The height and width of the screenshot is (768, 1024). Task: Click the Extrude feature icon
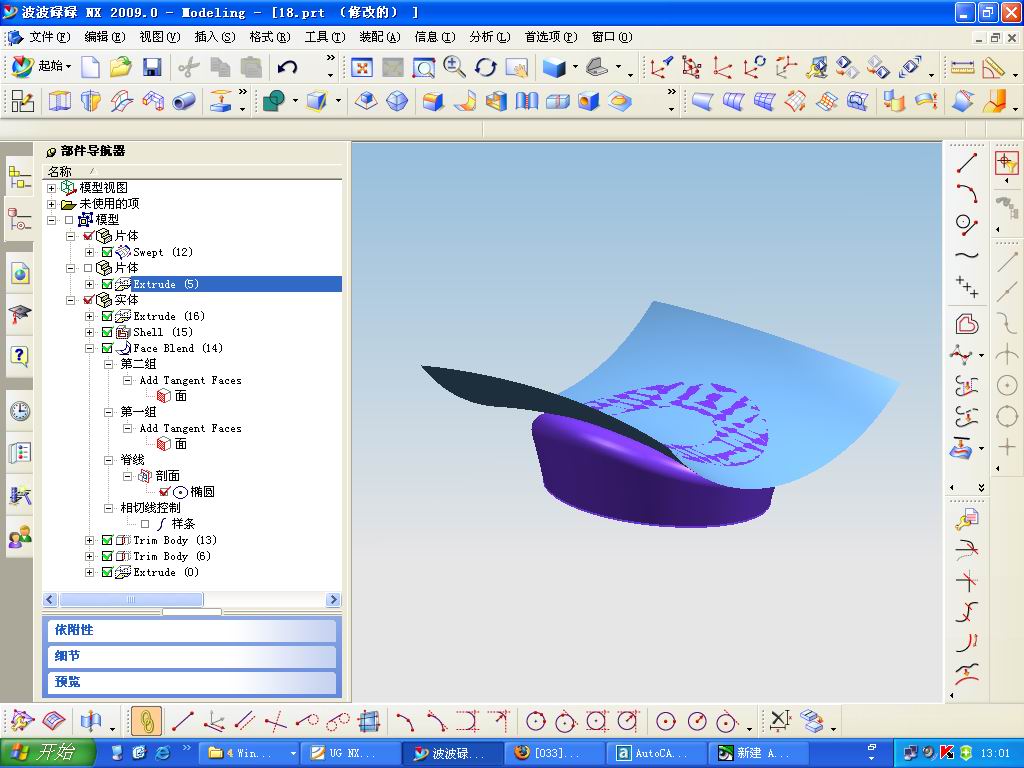point(59,101)
